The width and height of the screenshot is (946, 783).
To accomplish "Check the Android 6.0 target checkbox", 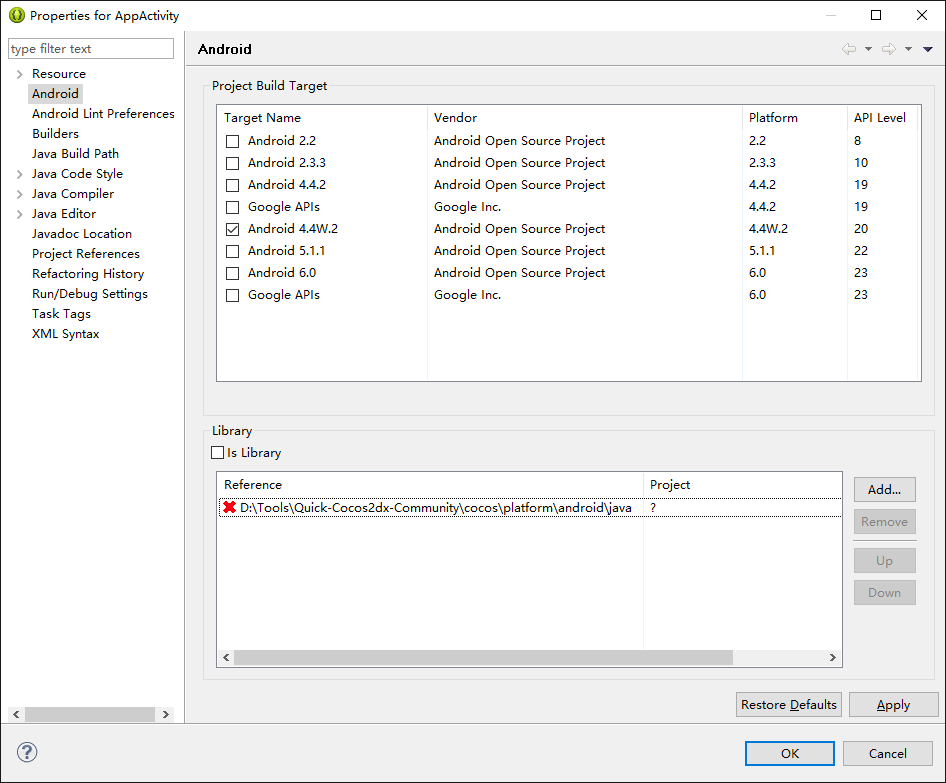I will click(232, 273).
